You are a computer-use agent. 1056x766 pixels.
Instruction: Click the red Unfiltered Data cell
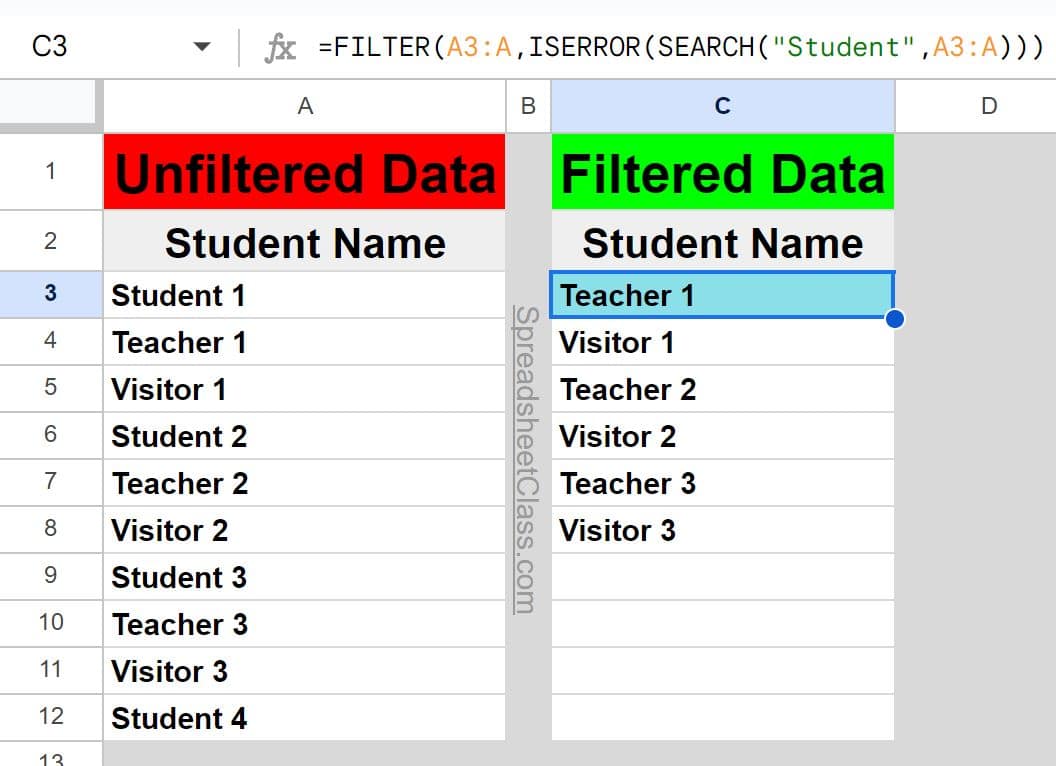304,171
